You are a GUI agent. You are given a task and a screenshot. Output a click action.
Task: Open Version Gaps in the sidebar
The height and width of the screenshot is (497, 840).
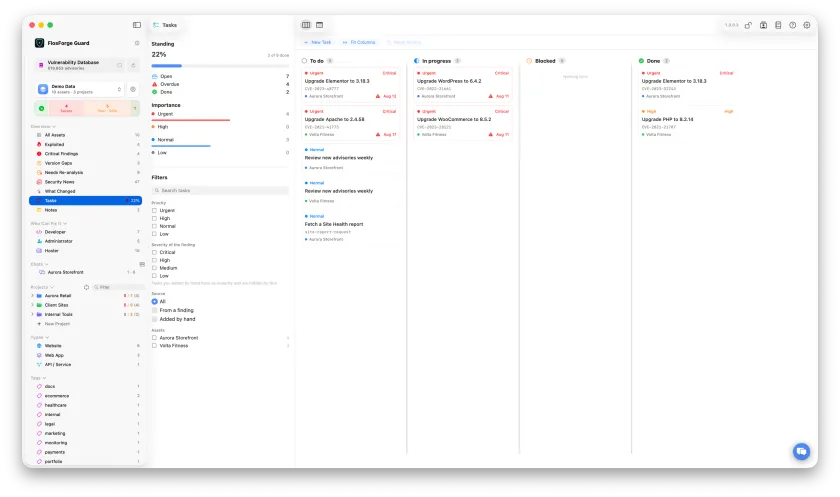click(86, 163)
